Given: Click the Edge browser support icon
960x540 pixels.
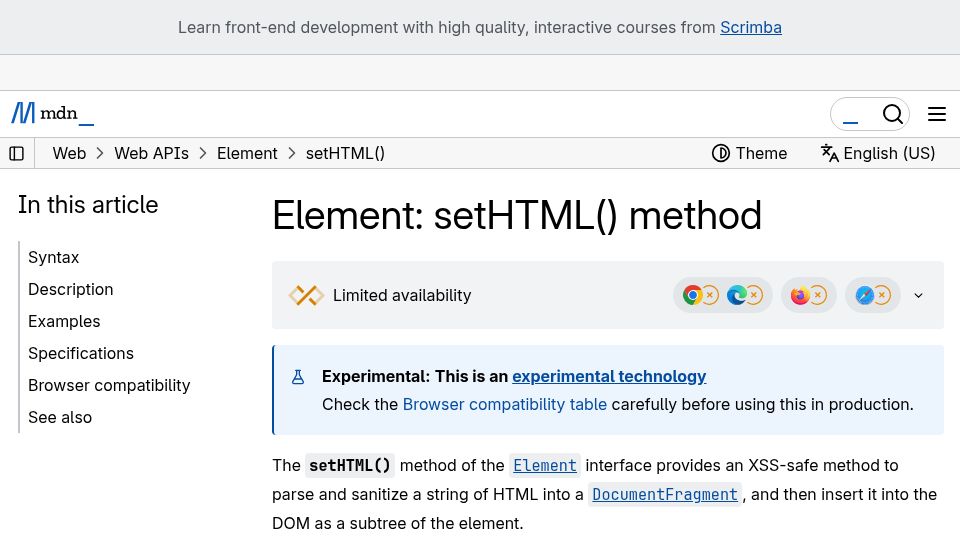Looking at the screenshot, I should 737,296.
